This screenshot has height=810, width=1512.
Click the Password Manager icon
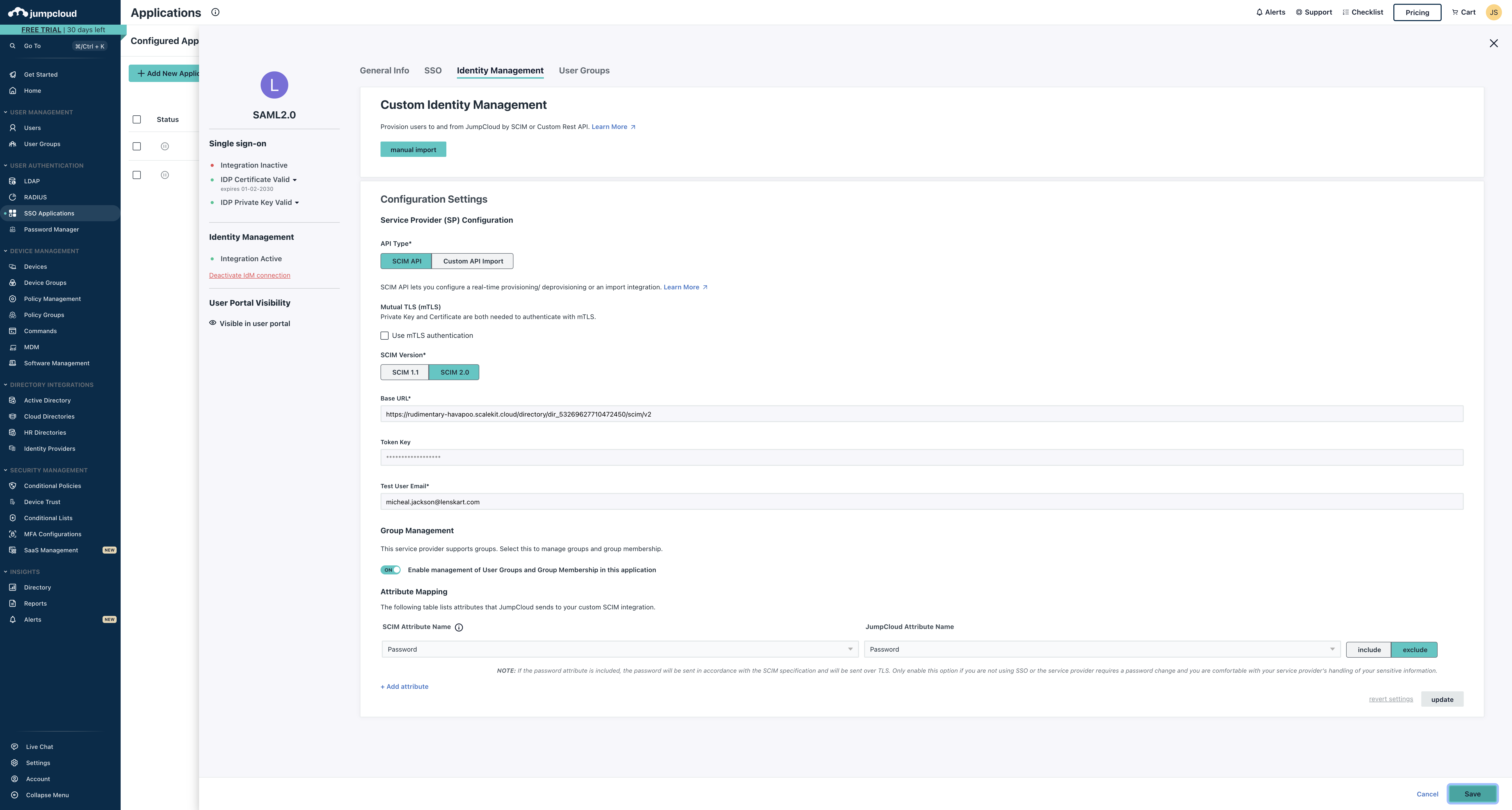click(x=12, y=230)
